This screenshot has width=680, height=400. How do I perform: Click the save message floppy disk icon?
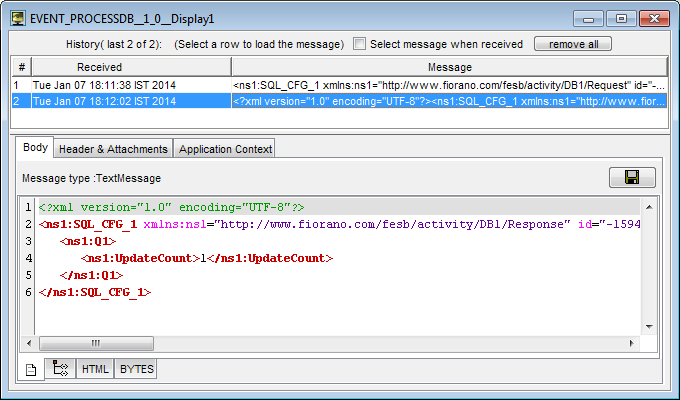(x=632, y=177)
